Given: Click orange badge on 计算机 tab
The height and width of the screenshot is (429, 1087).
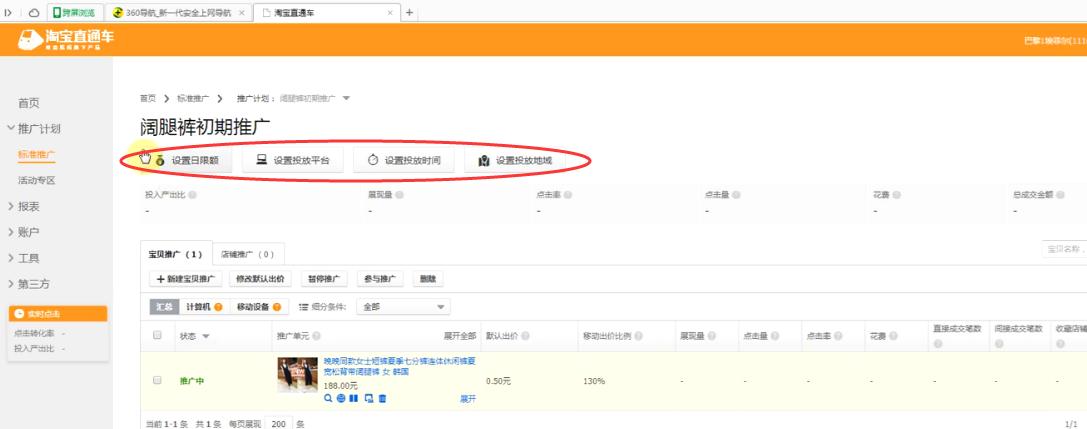Looking at the screenshot, I should 218,307.
